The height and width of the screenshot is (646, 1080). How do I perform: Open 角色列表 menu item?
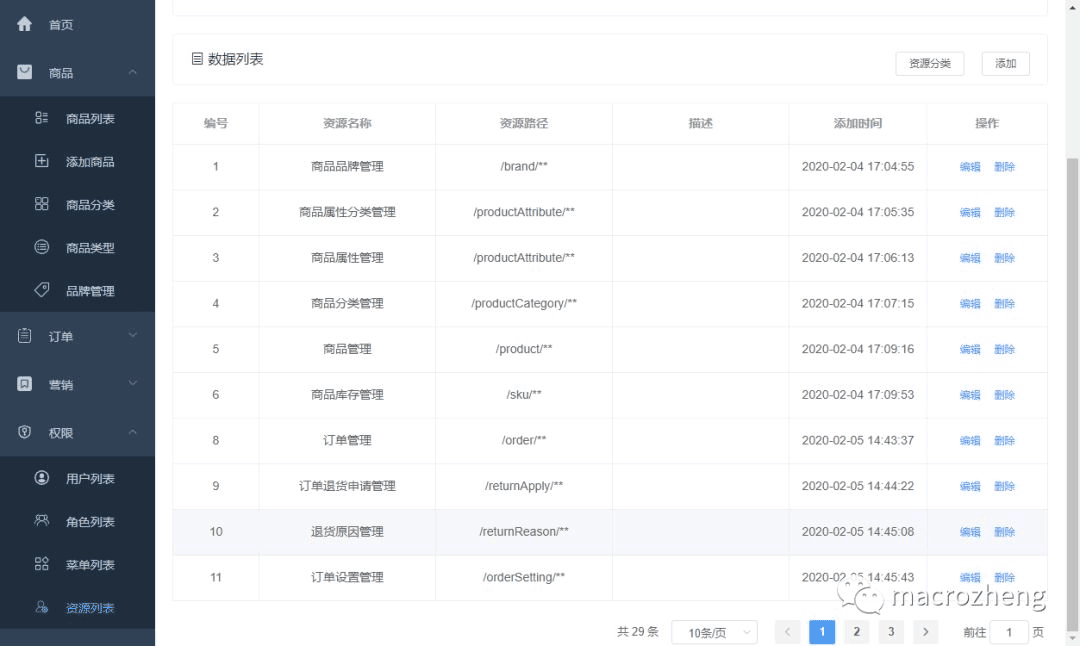click(77, 521)
